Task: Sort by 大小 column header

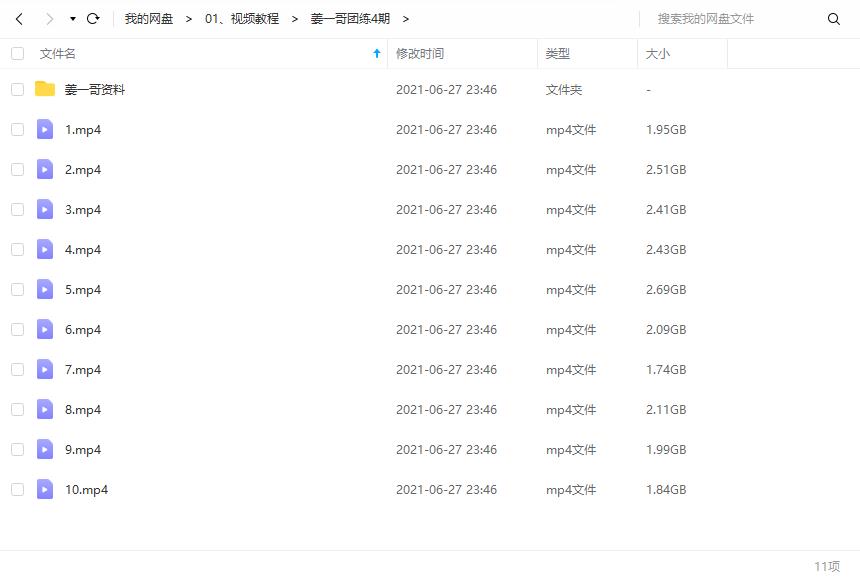Action: pos(658,54)
